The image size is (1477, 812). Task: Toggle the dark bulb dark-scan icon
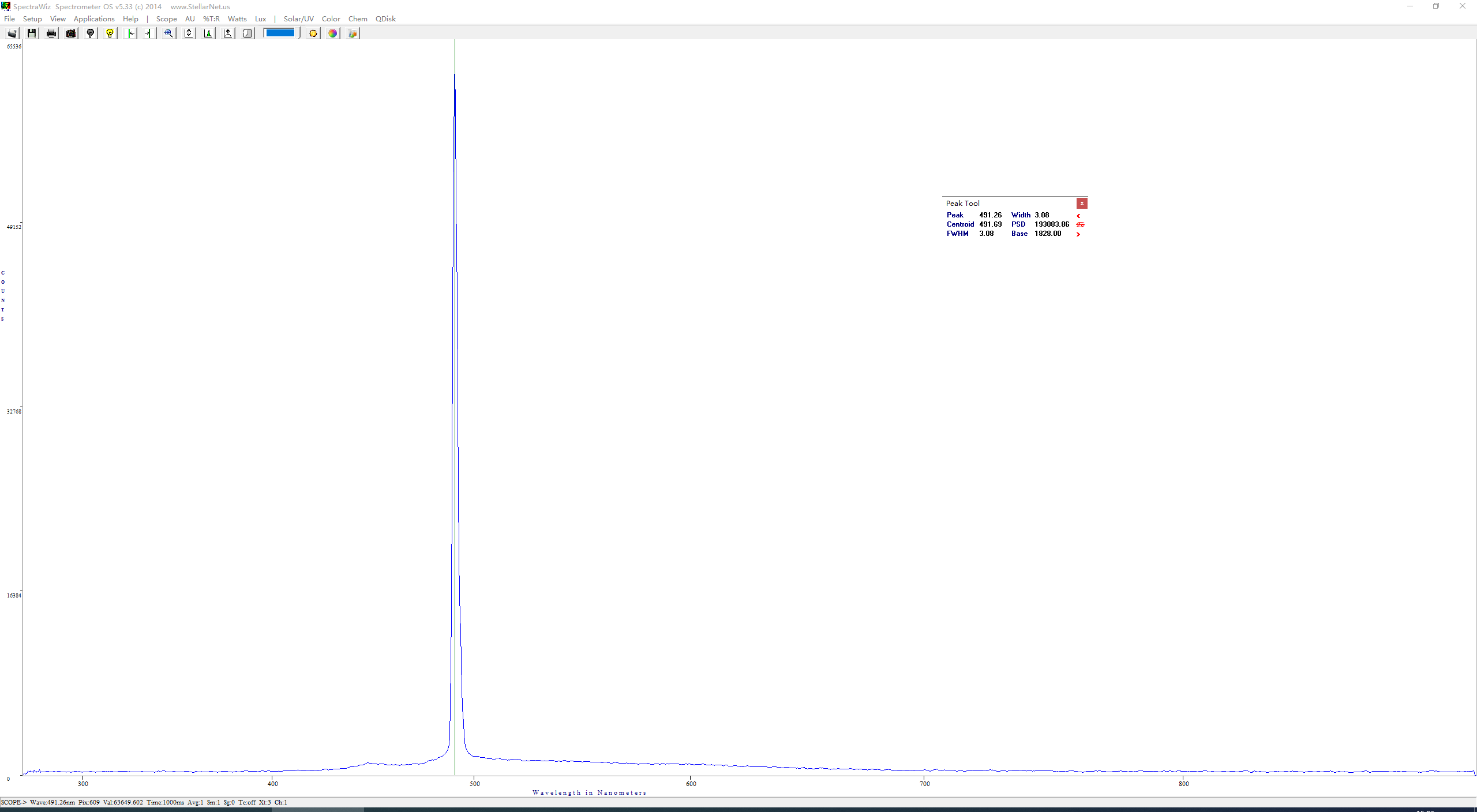(91, 33)
